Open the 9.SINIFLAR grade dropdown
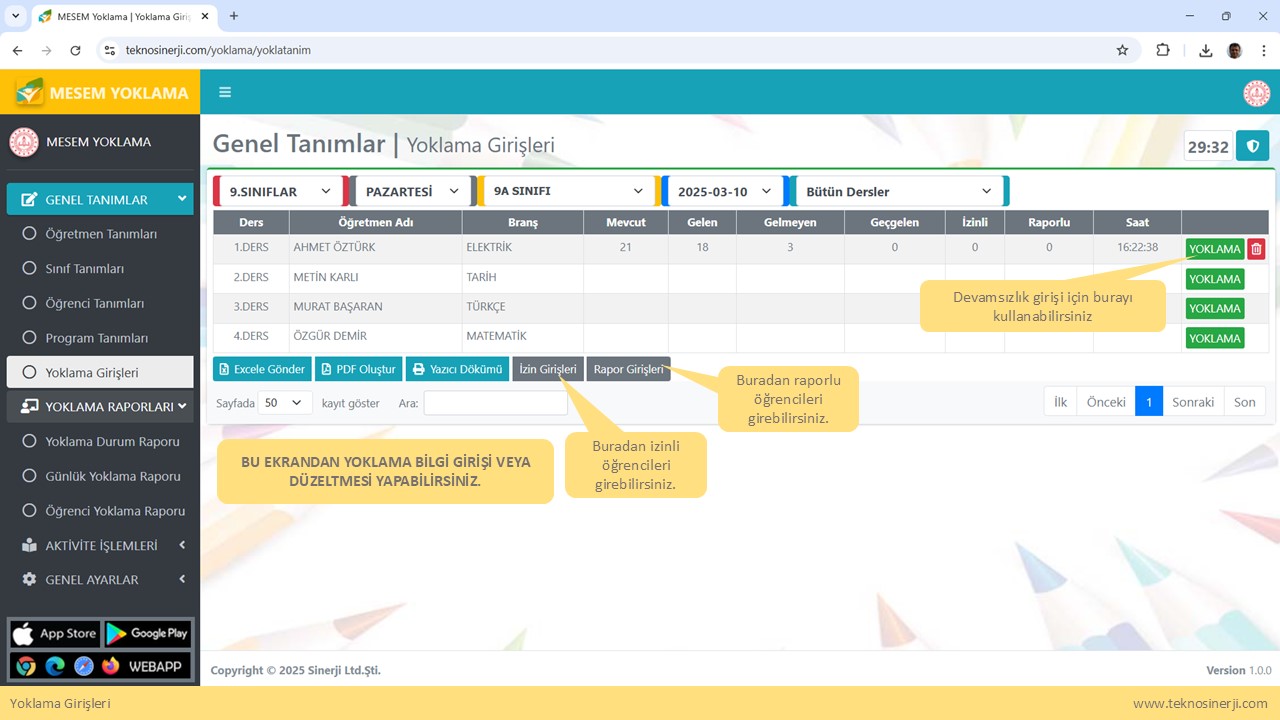This screenshot has height=720, width=1280. coord(279,191)
